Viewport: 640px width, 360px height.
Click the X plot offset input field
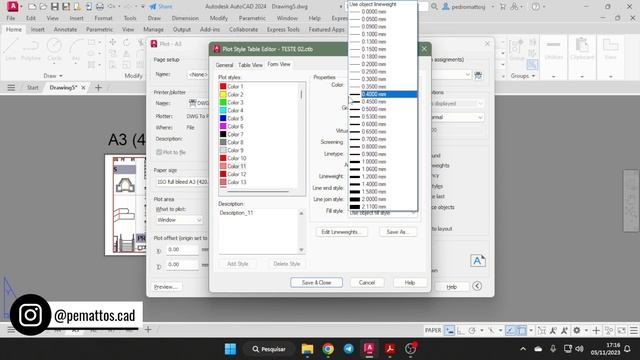[x=182, y=249]
